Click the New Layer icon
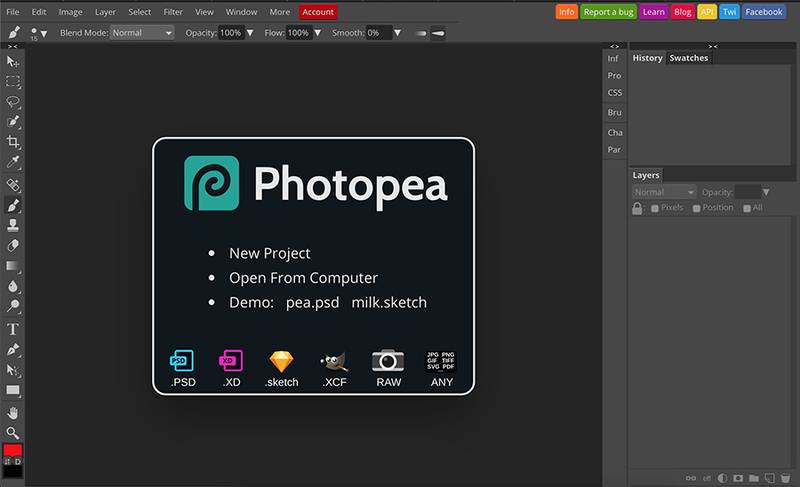The image size is (800, 487). [769, 478]
